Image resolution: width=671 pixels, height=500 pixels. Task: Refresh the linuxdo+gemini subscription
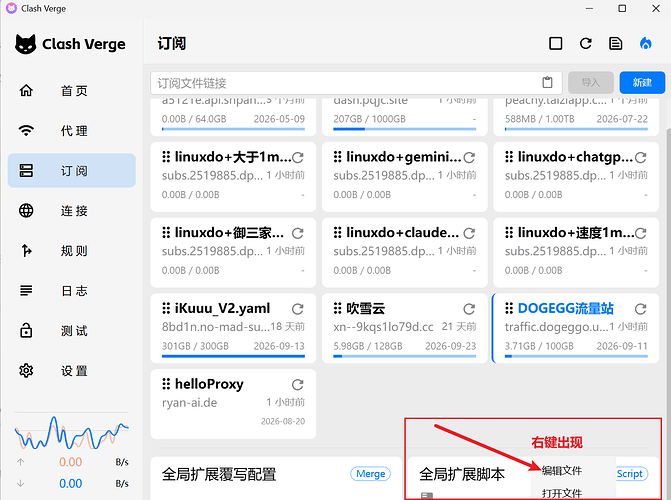(x=469, y=158)
